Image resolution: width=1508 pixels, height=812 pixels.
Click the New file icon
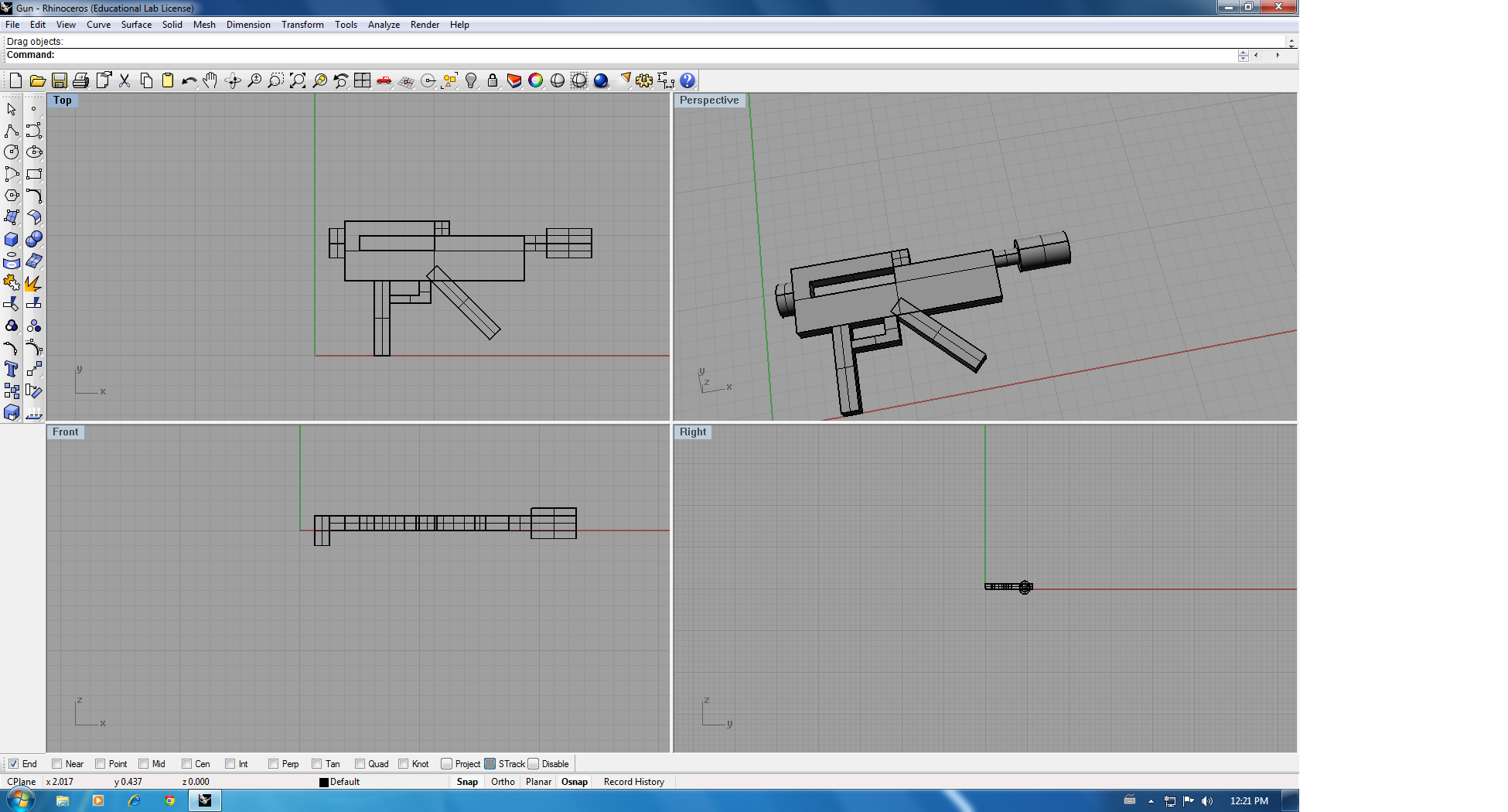(15, 80)
